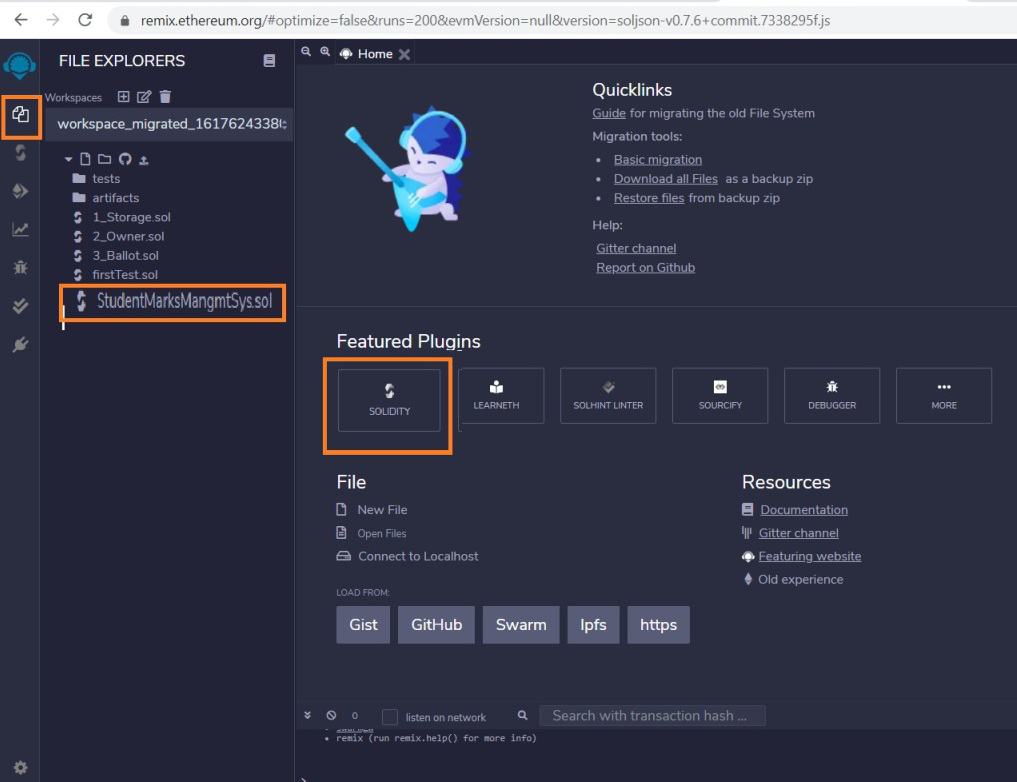This screenshot has width=1017, height=782.
Task: Activate the Sourcify plugin
Action: (720, 396)
